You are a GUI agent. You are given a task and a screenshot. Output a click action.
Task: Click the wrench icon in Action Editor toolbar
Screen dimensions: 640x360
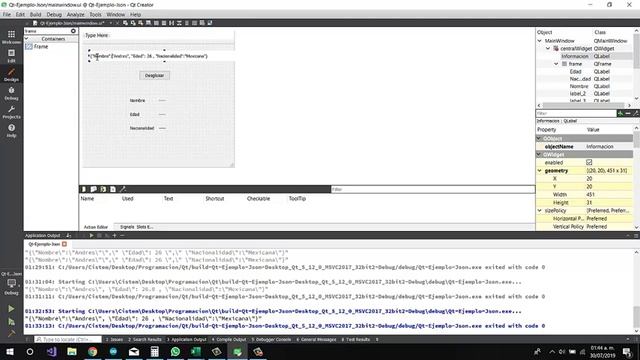(122, 189)
